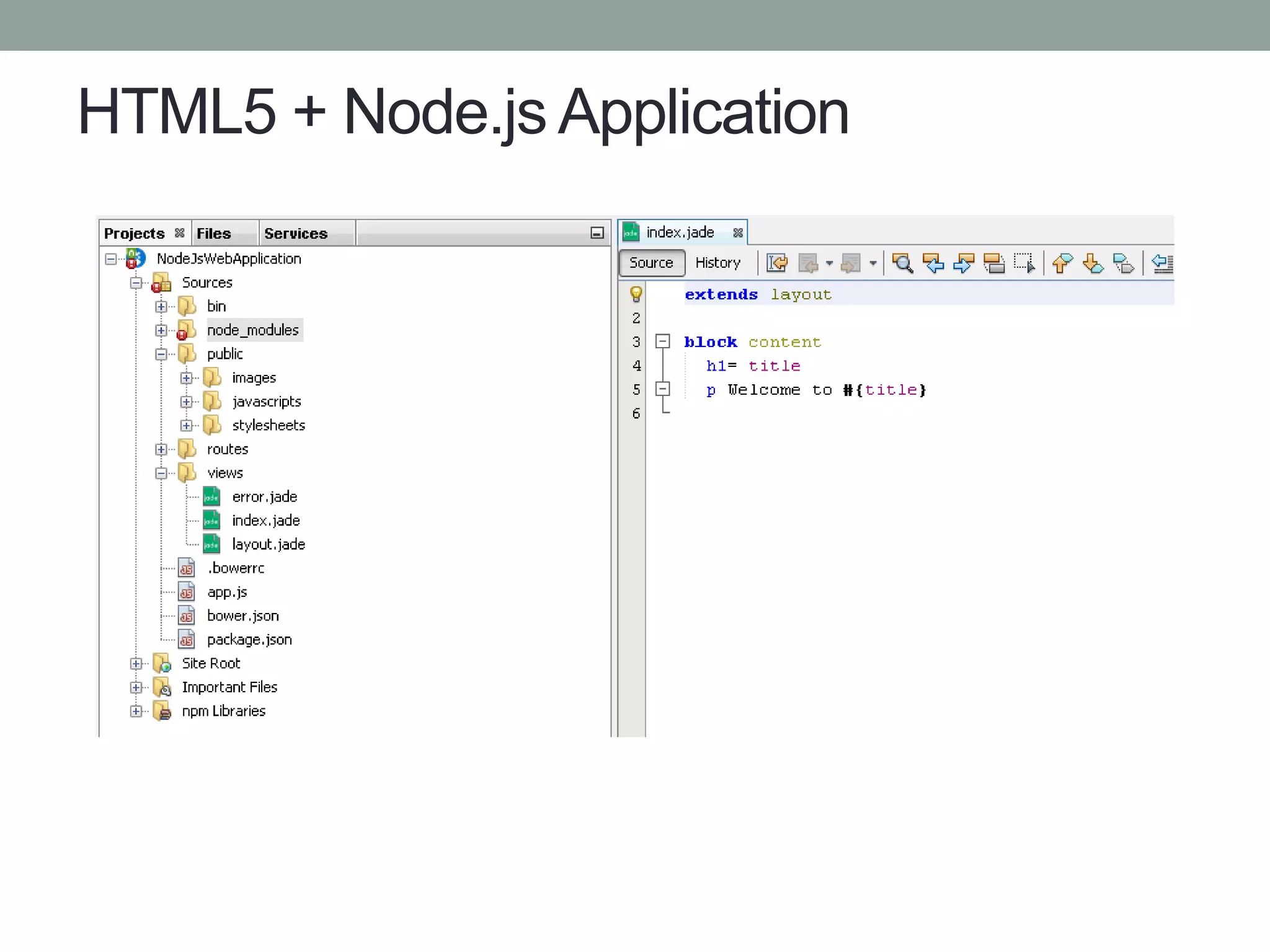The height and width of the screenshot is (952, 1270).
Task: Click Find Previous Occurrence icon
Action: tap(933, 263)
